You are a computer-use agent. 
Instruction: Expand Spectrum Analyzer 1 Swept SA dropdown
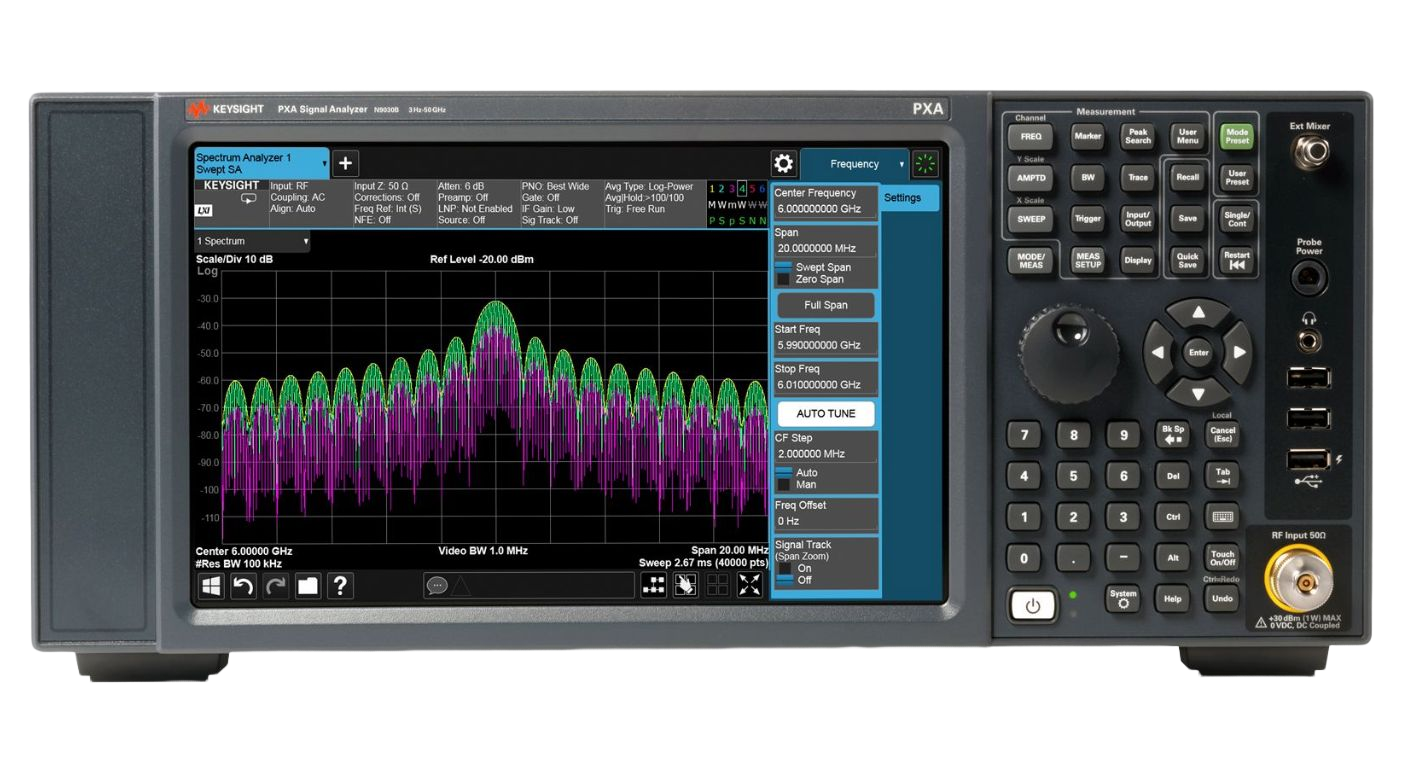click(x=261, y=163)
